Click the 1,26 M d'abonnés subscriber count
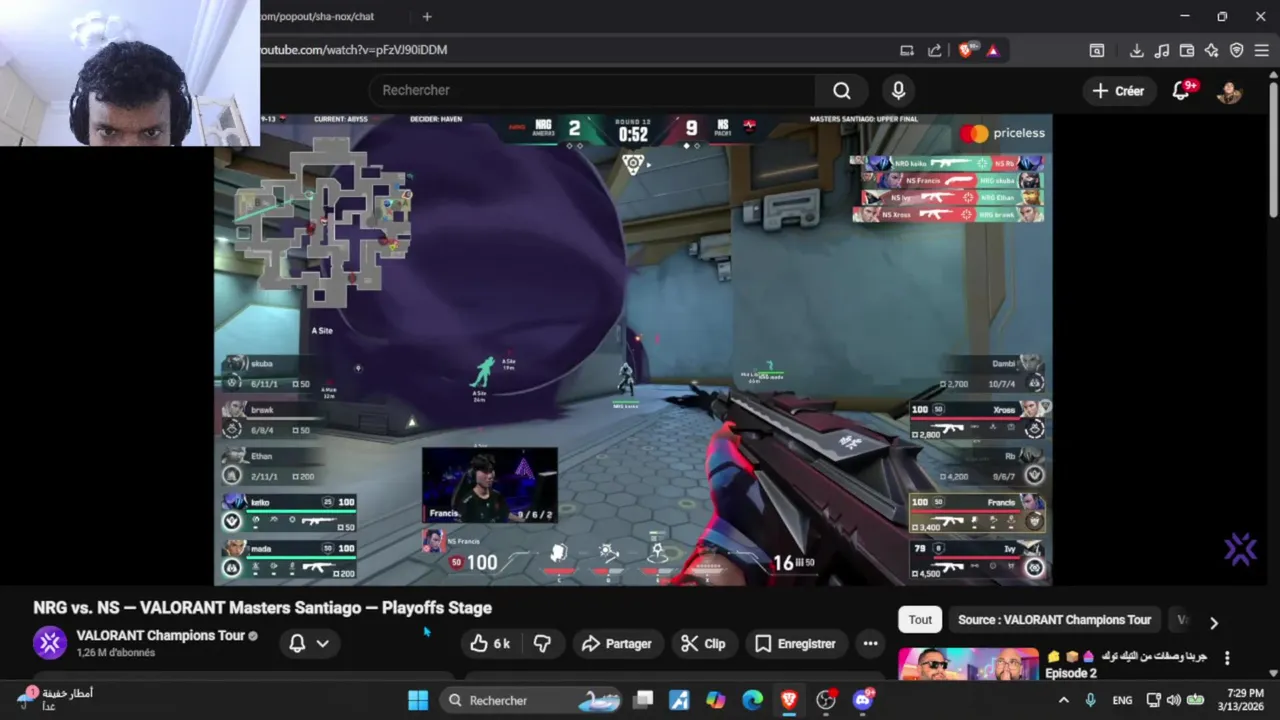1280x720 pixels. click(x=116, y=653)
